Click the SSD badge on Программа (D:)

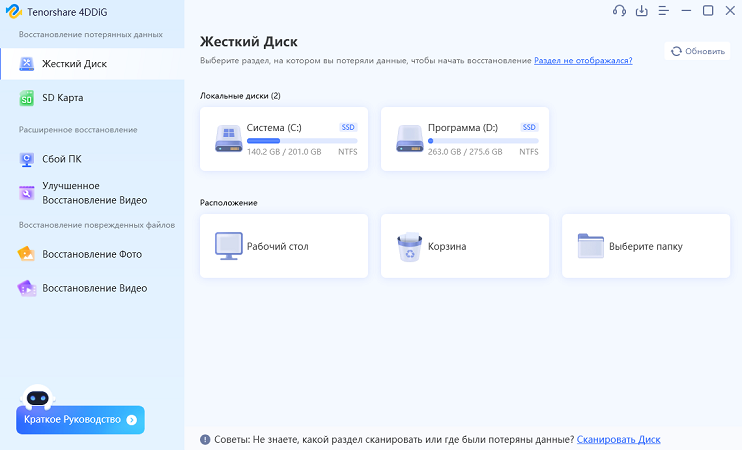529,127
